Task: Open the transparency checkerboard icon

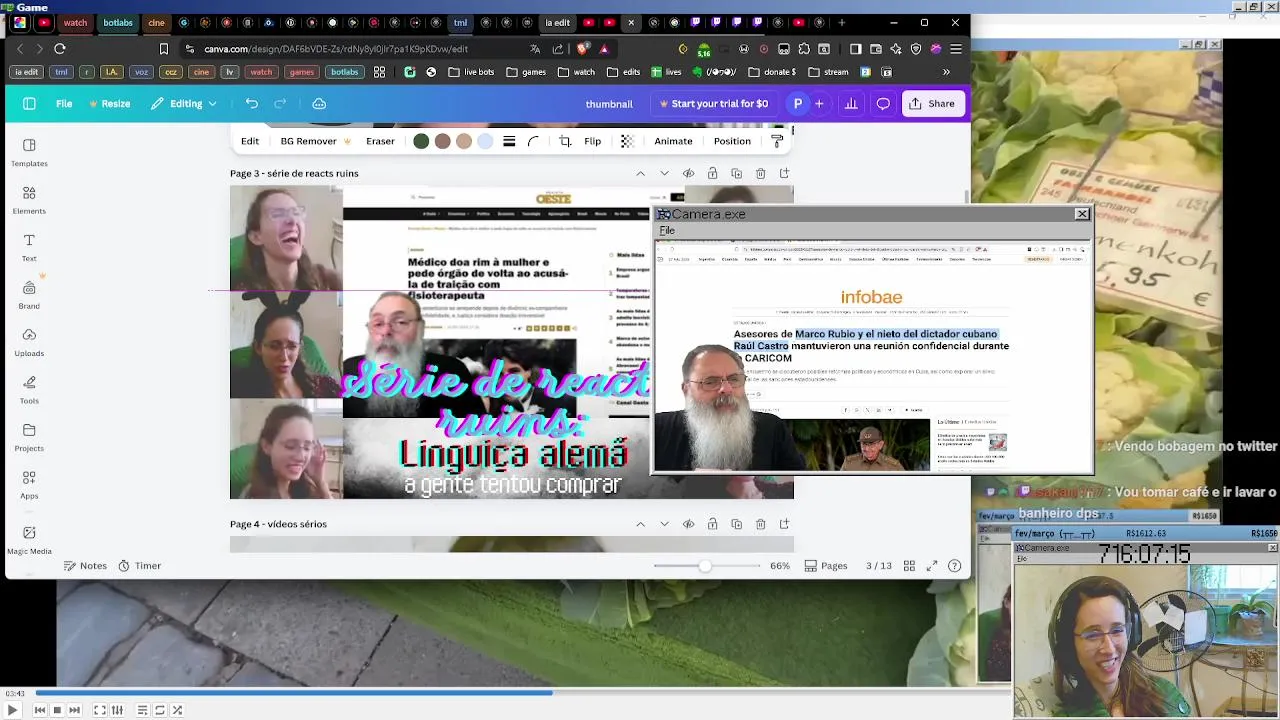Action: click(x=627, y=141)
